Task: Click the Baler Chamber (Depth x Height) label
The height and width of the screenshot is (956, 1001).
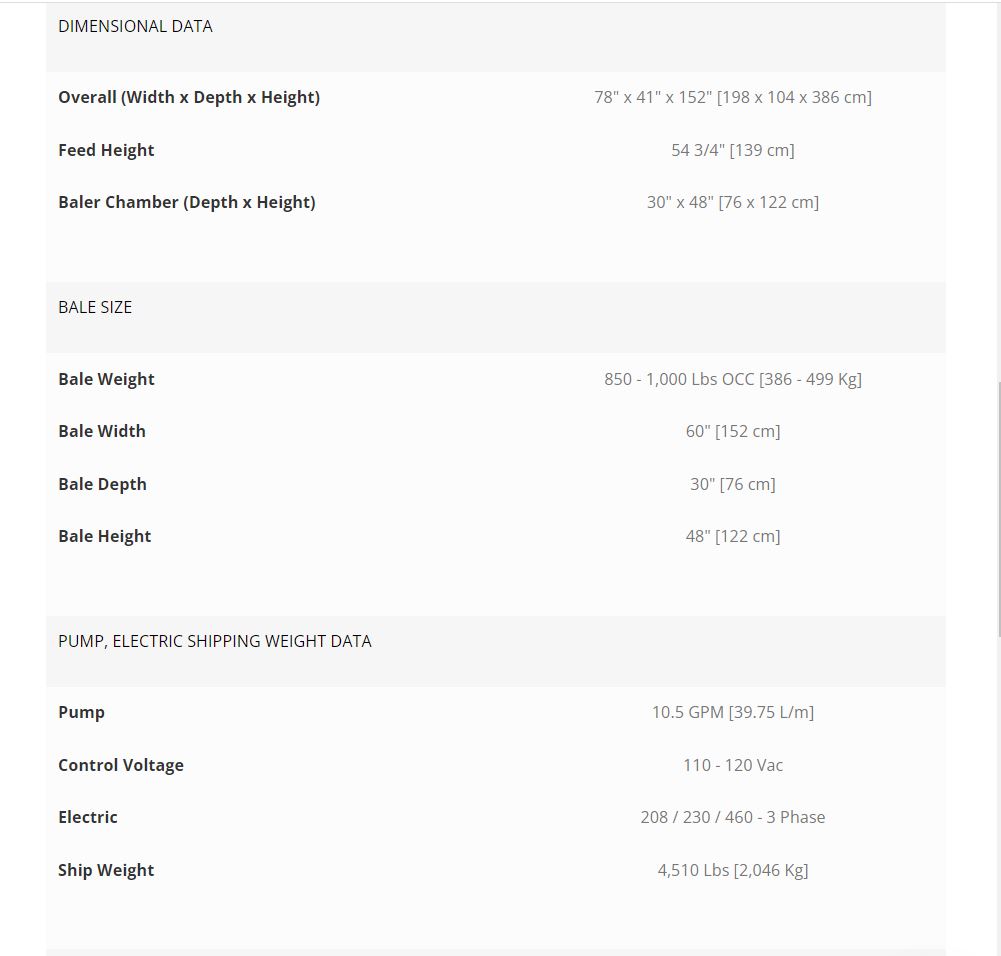Action: 187,202
